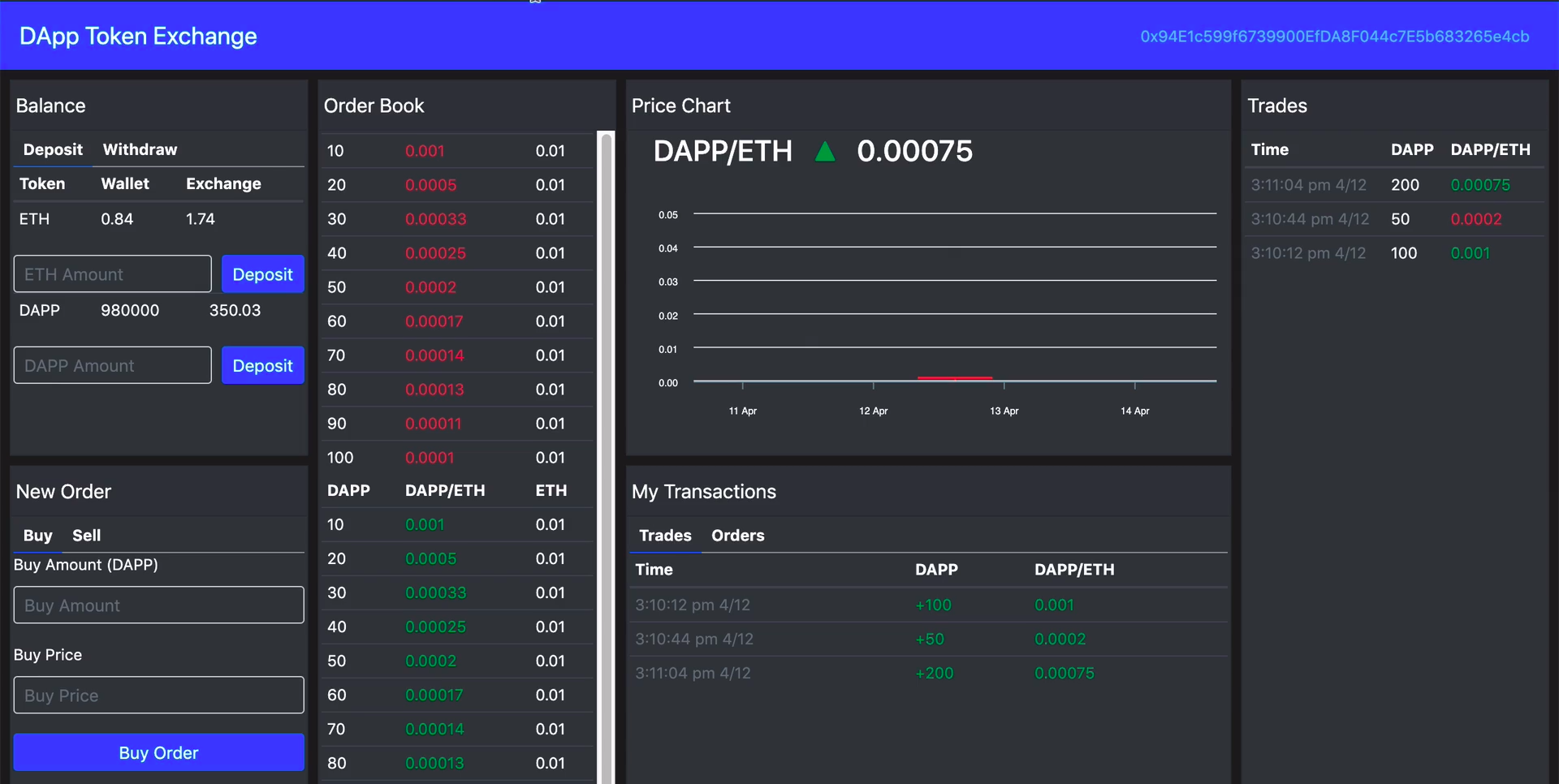
Task: Click into the Buy Price field
Action: click(158, 696)
